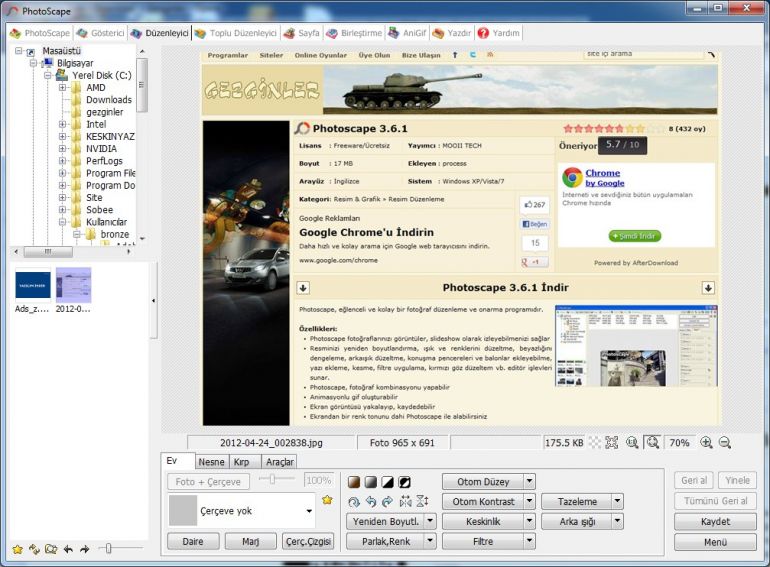The height and width of the screenshot is (567, 770).
Task: Collapse the side panel arrow
Action: (154, 300)
